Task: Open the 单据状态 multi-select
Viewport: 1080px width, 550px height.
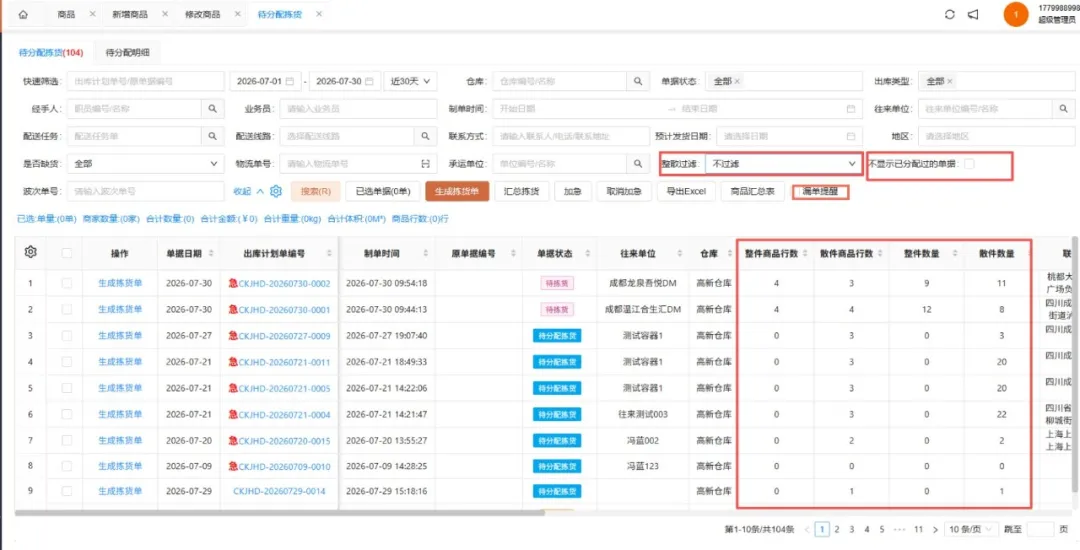Action: pos(785,81)
